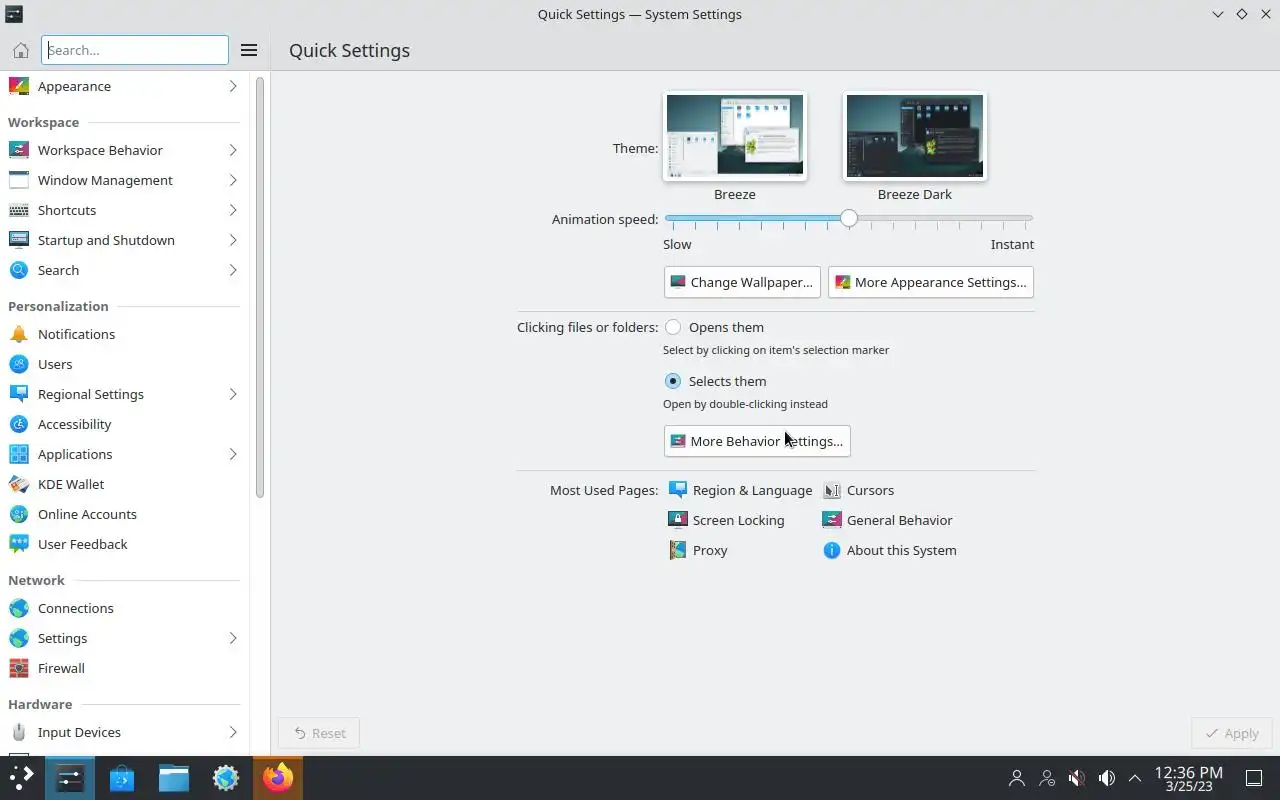This screenshot has width=1280, height=800.
Task: Click the sidebar vertical scrollbar
Action: click(260, 288)
